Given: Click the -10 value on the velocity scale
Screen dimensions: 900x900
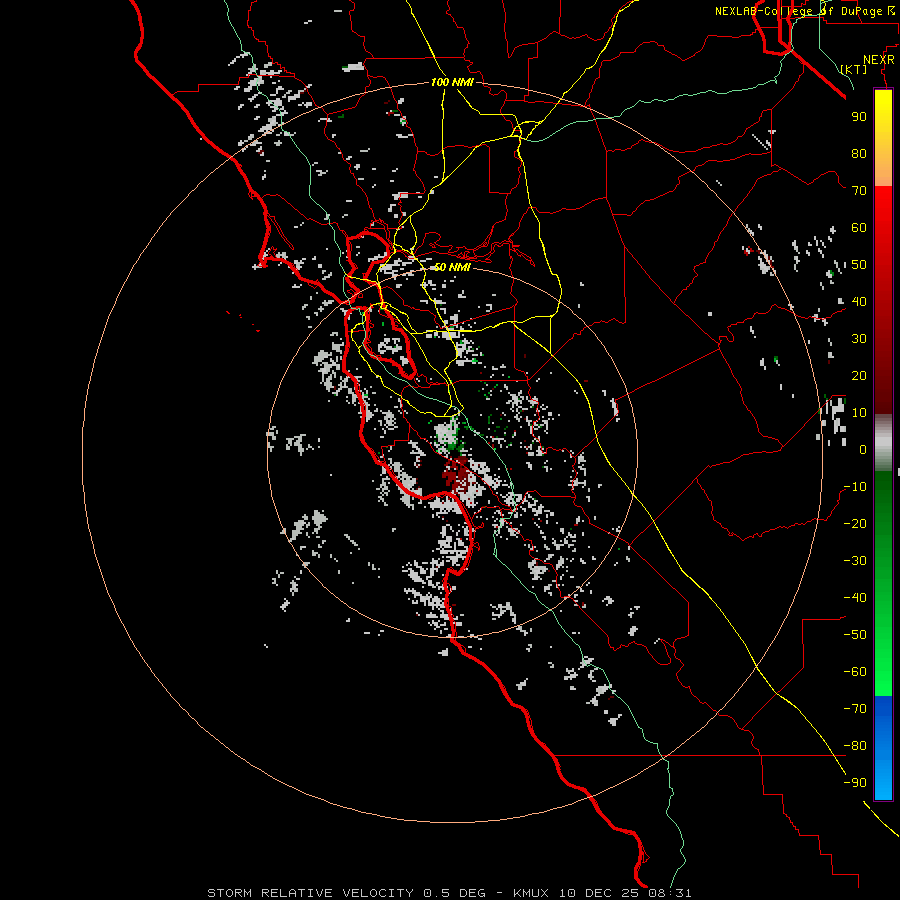Looking at the screenshot, I should (x=855, y=487).
